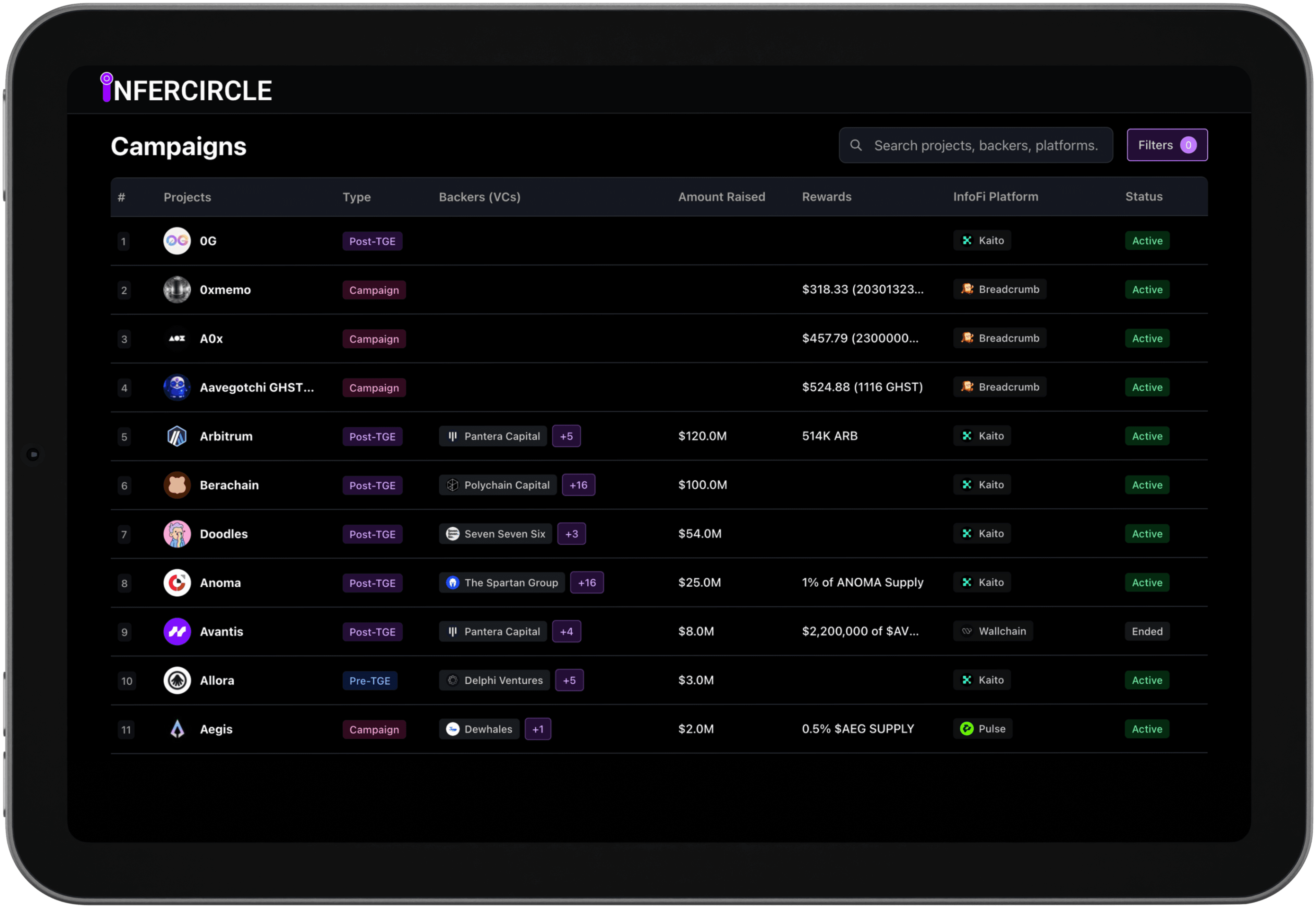Click the Doodles project avatar

pos(176,534)
